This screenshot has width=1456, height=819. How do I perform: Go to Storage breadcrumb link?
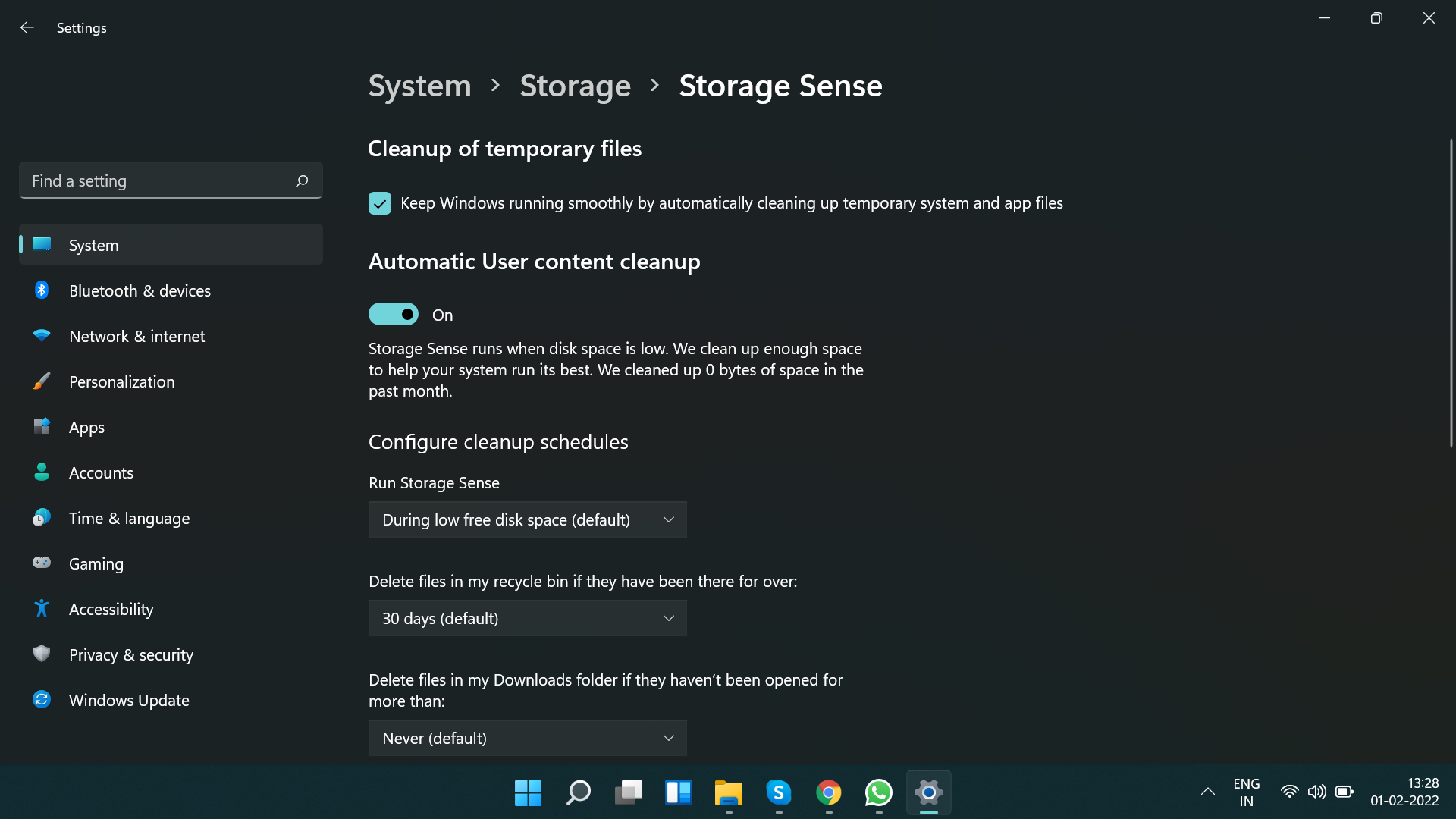click(x=575, y=86)
